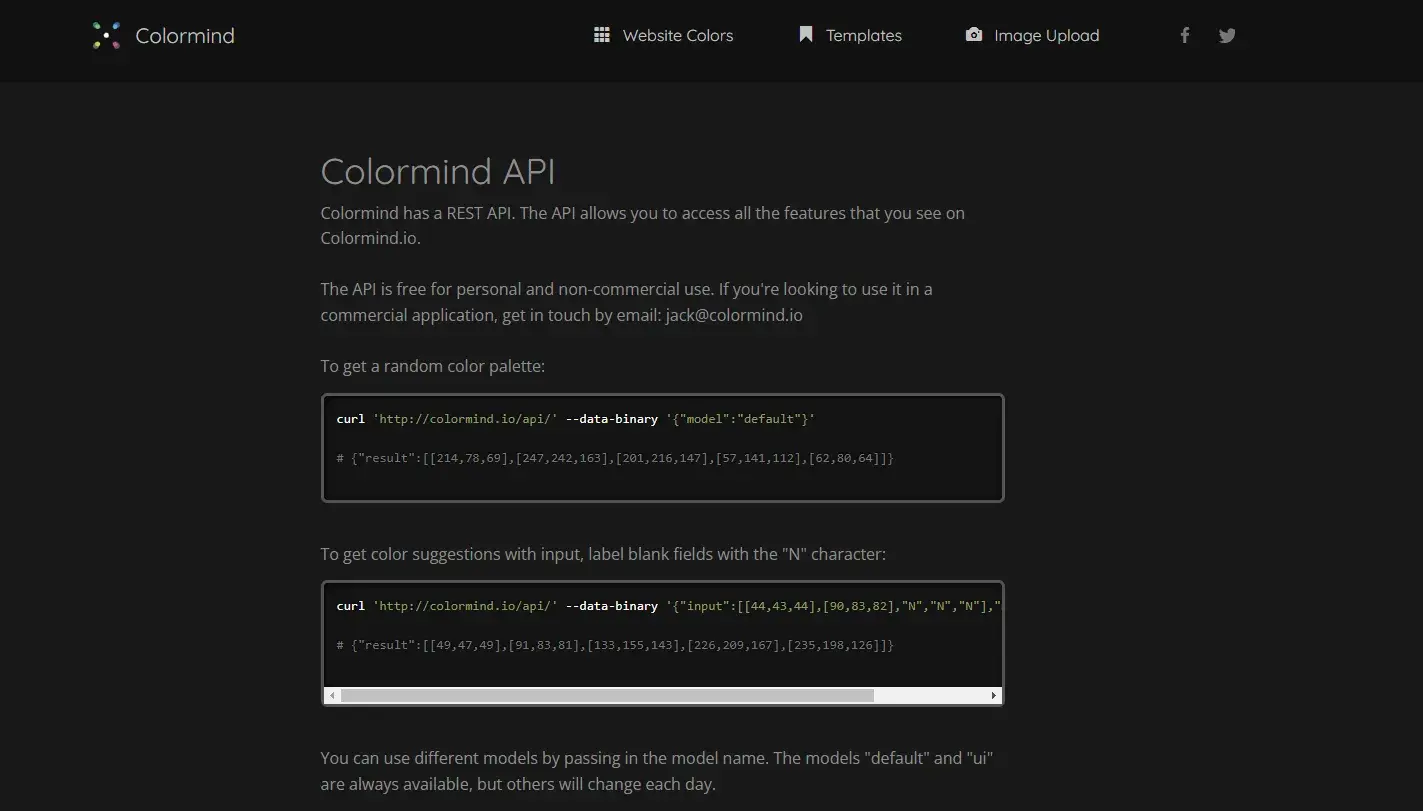Open the Colormind Twitter icon link
The height and width of the screenshot is (811, 1423).
pyautogui.click(x=1227, y=36)
